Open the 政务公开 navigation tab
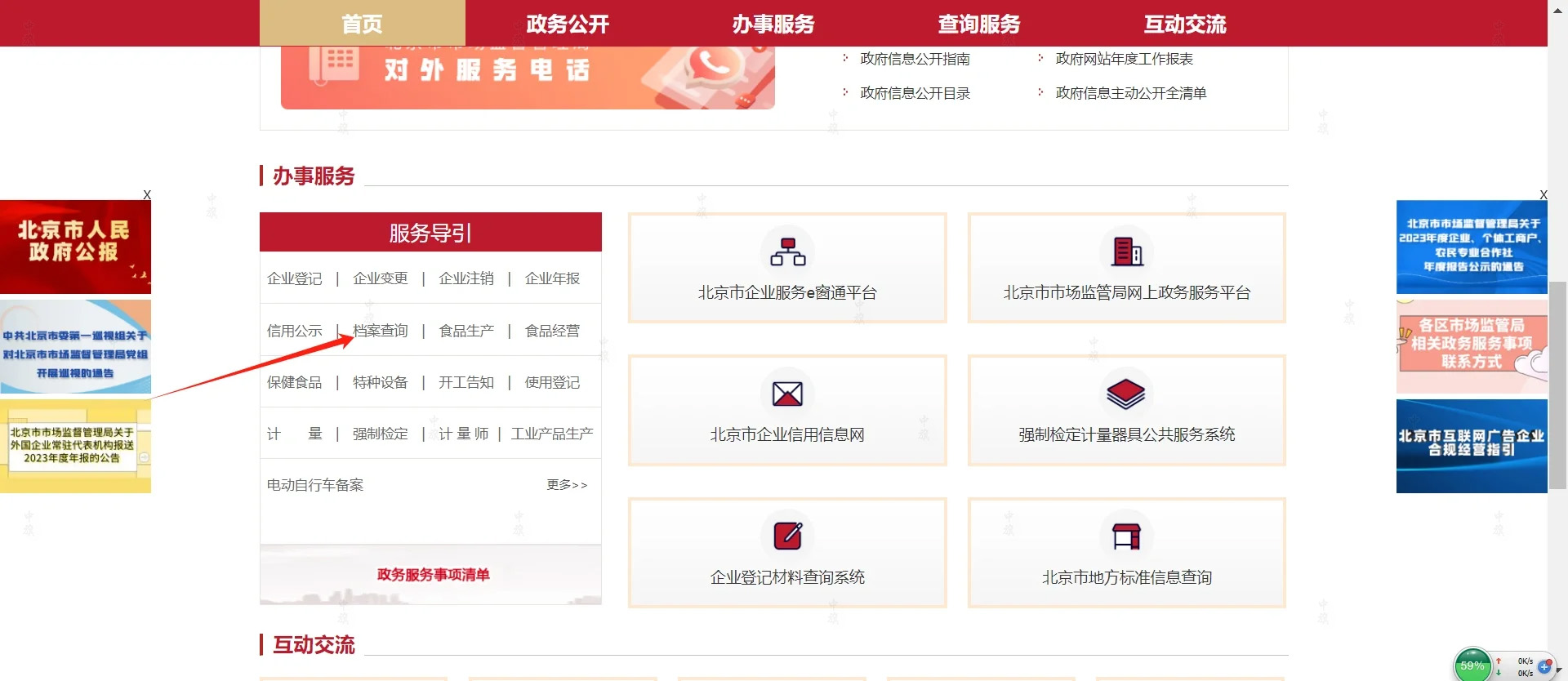The image size is (1568, 681). point(568,24)
